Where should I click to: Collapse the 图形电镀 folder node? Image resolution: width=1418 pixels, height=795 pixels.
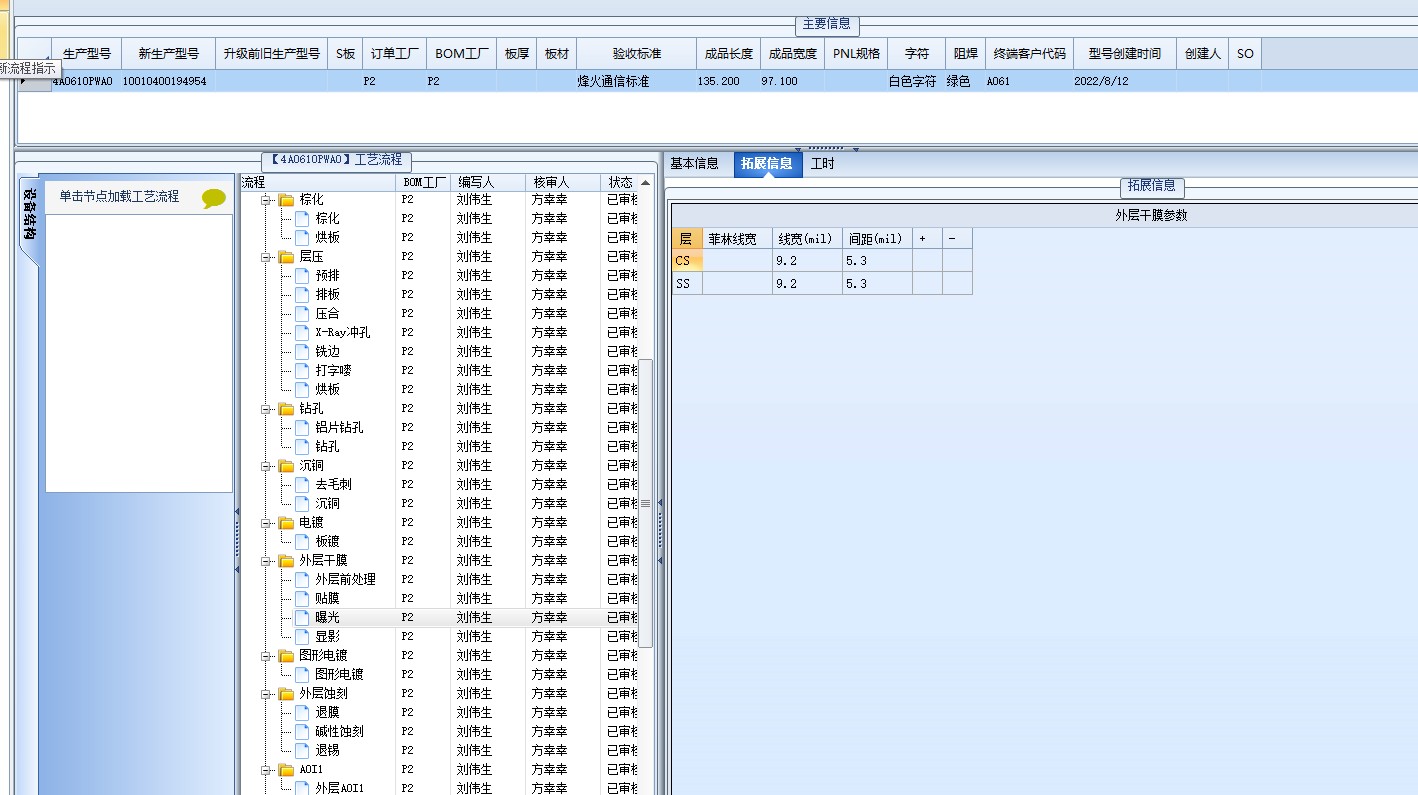pos(267,656)
